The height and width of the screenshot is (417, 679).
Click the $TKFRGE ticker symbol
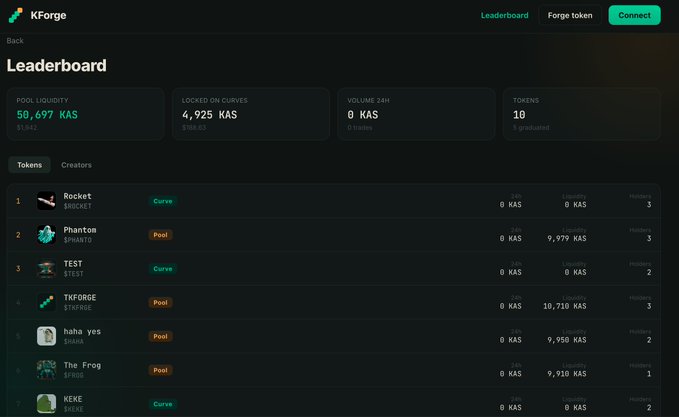tap(78, 307)
